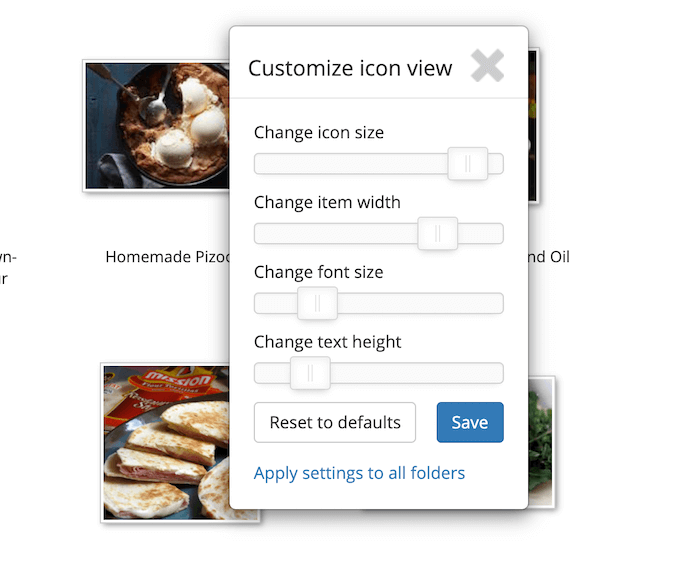Open the quesadilla photo thumbnail
This screenshot has width=700, height=562.
[165, 442]
